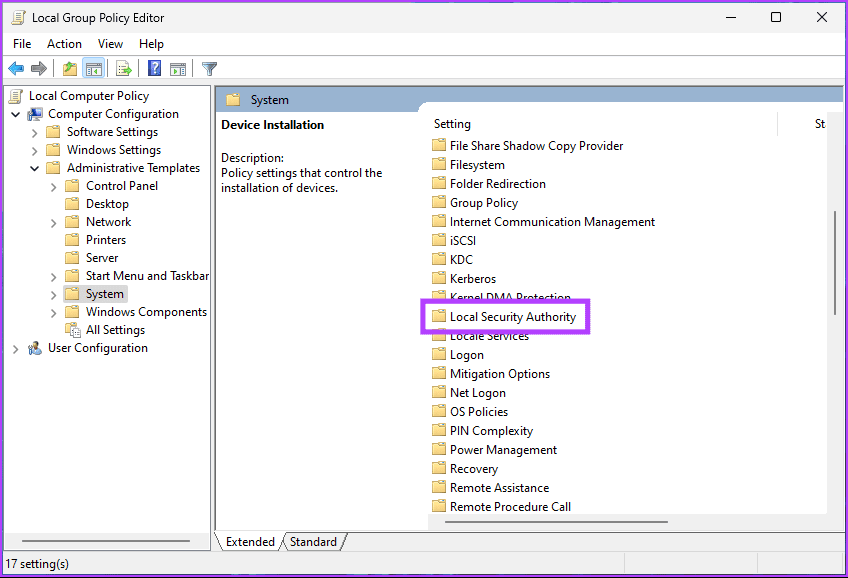Image resolution: width=848 pixels, height=578 pixels.
Task: Open Help using the question mark icon
Action: [152, 68]
